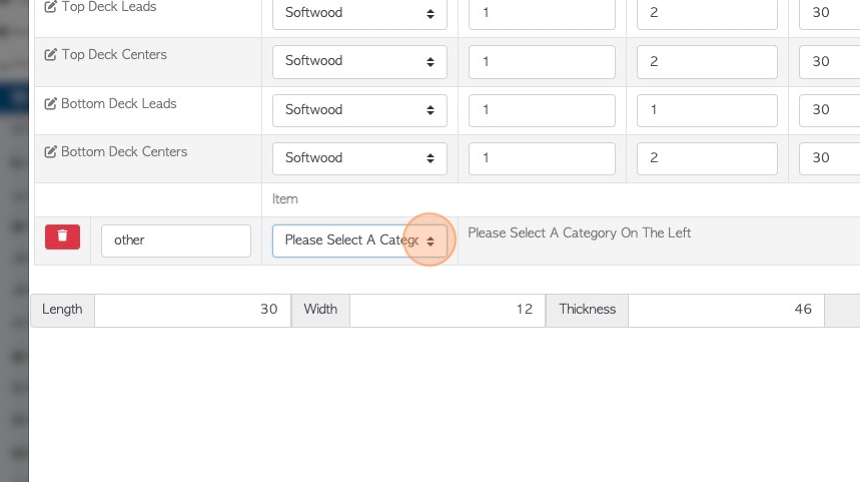The image size is (860, 482).
Task: Click Bottom Deck Centers field containing 2
Action: [x=707, y=158]
